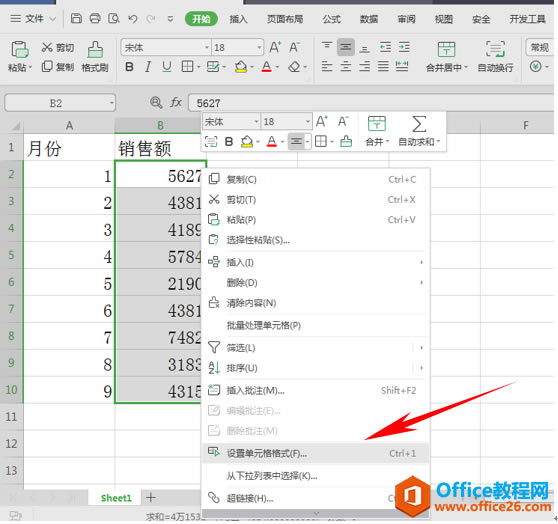Screen dimensions: 558x524
Task: Expand the Name Box B2 dropdown
Action: click(x=111, y=103)
